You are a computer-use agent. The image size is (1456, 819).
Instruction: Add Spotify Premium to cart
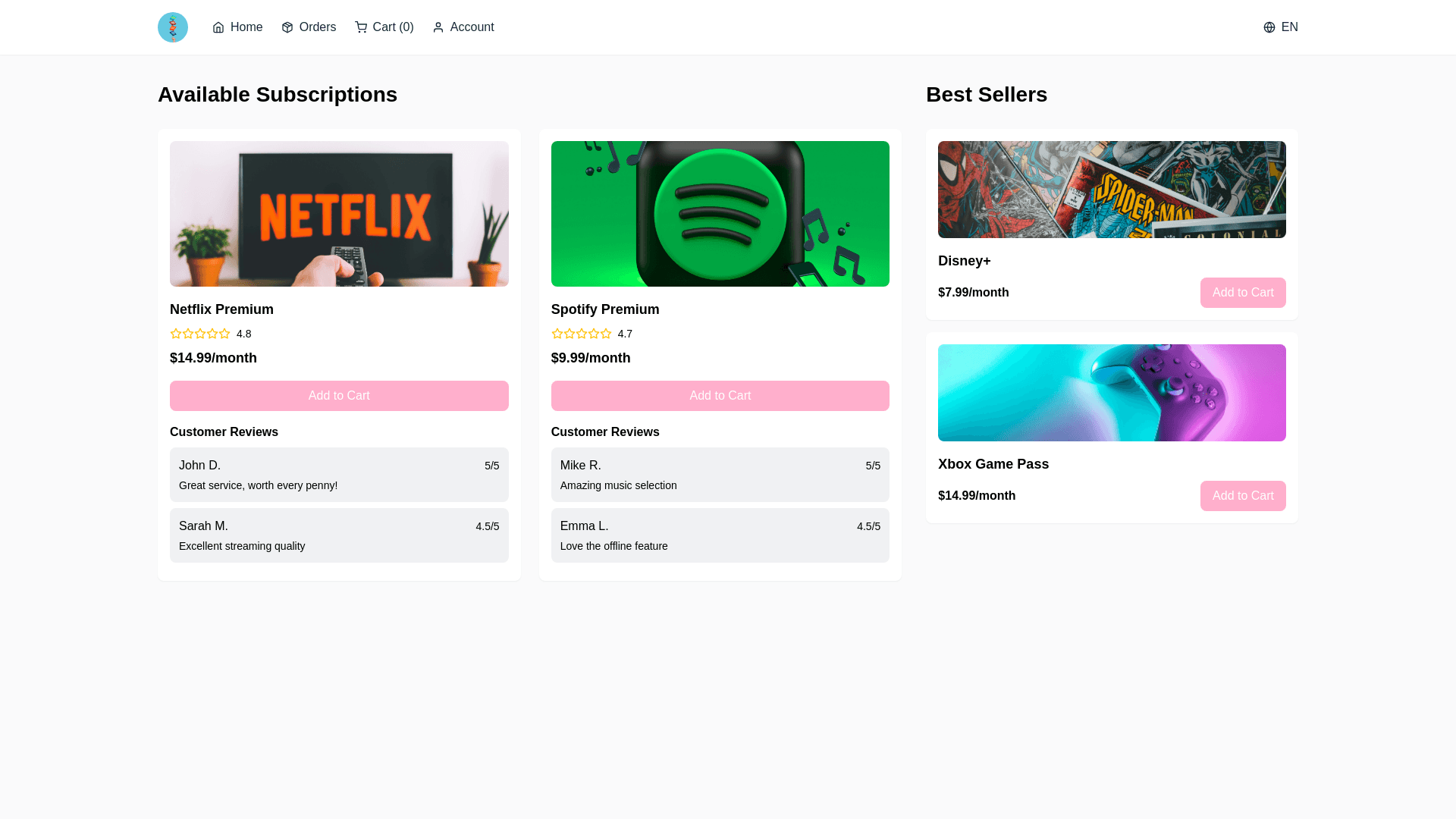coord(720,396)
